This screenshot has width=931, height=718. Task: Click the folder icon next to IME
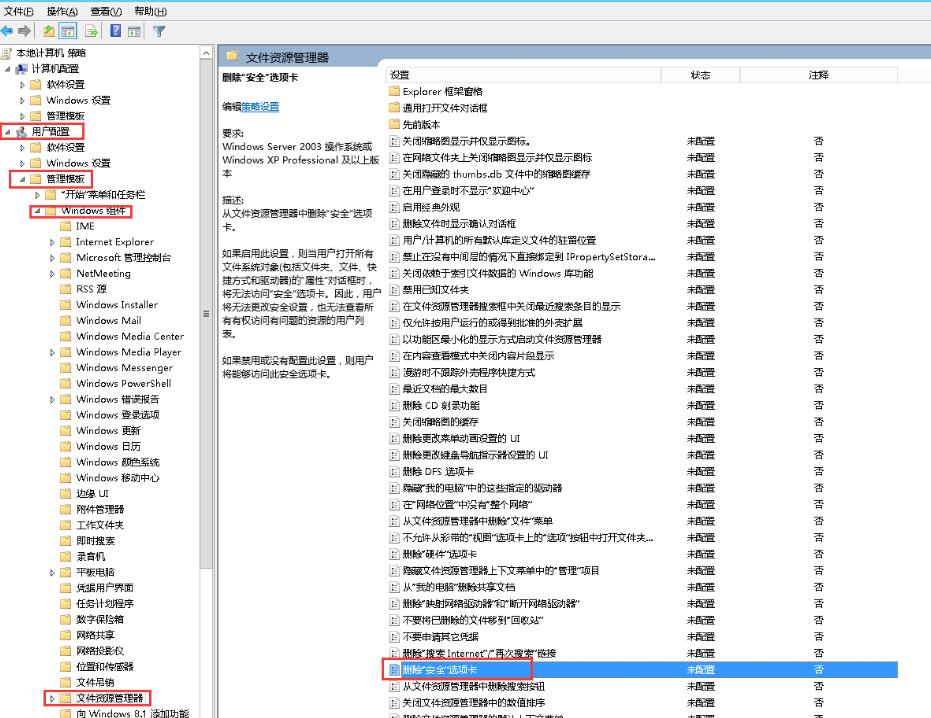pos(66,226)
